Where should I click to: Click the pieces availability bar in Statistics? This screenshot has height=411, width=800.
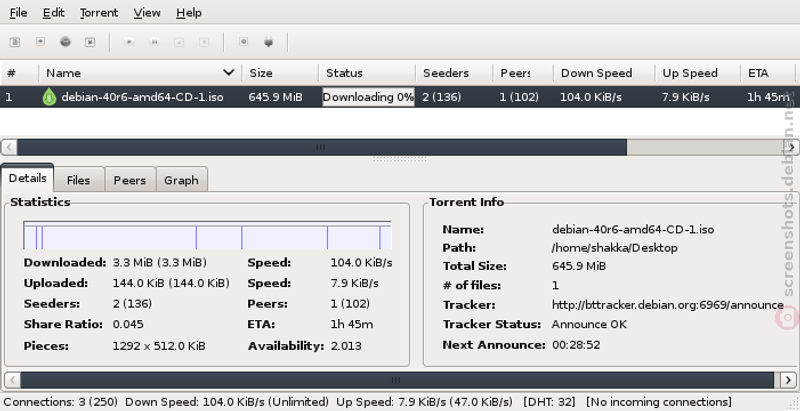click(207, 235)
